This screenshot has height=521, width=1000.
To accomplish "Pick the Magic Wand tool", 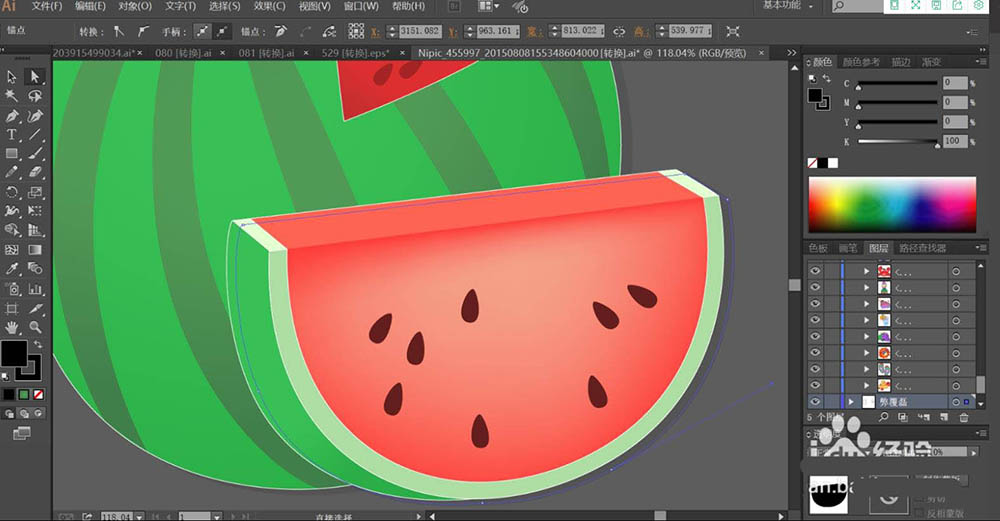I will [x=12, y=96].
